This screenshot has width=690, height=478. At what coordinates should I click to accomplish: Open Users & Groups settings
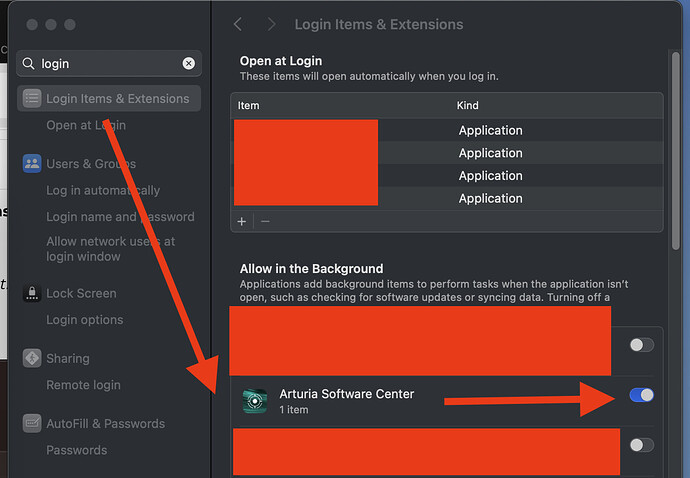tap(91, 164)
